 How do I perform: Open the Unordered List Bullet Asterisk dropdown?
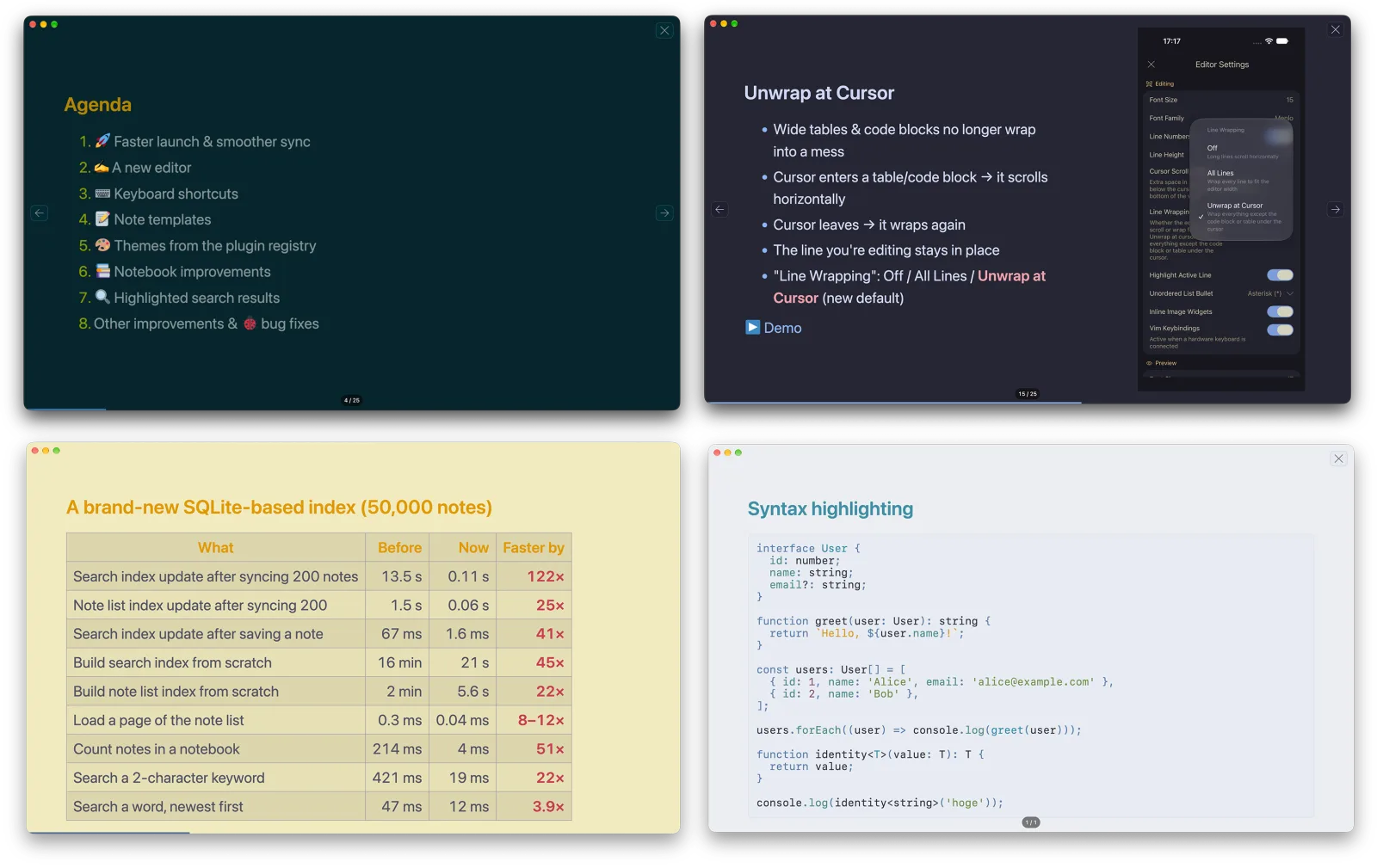(1270, 293)
